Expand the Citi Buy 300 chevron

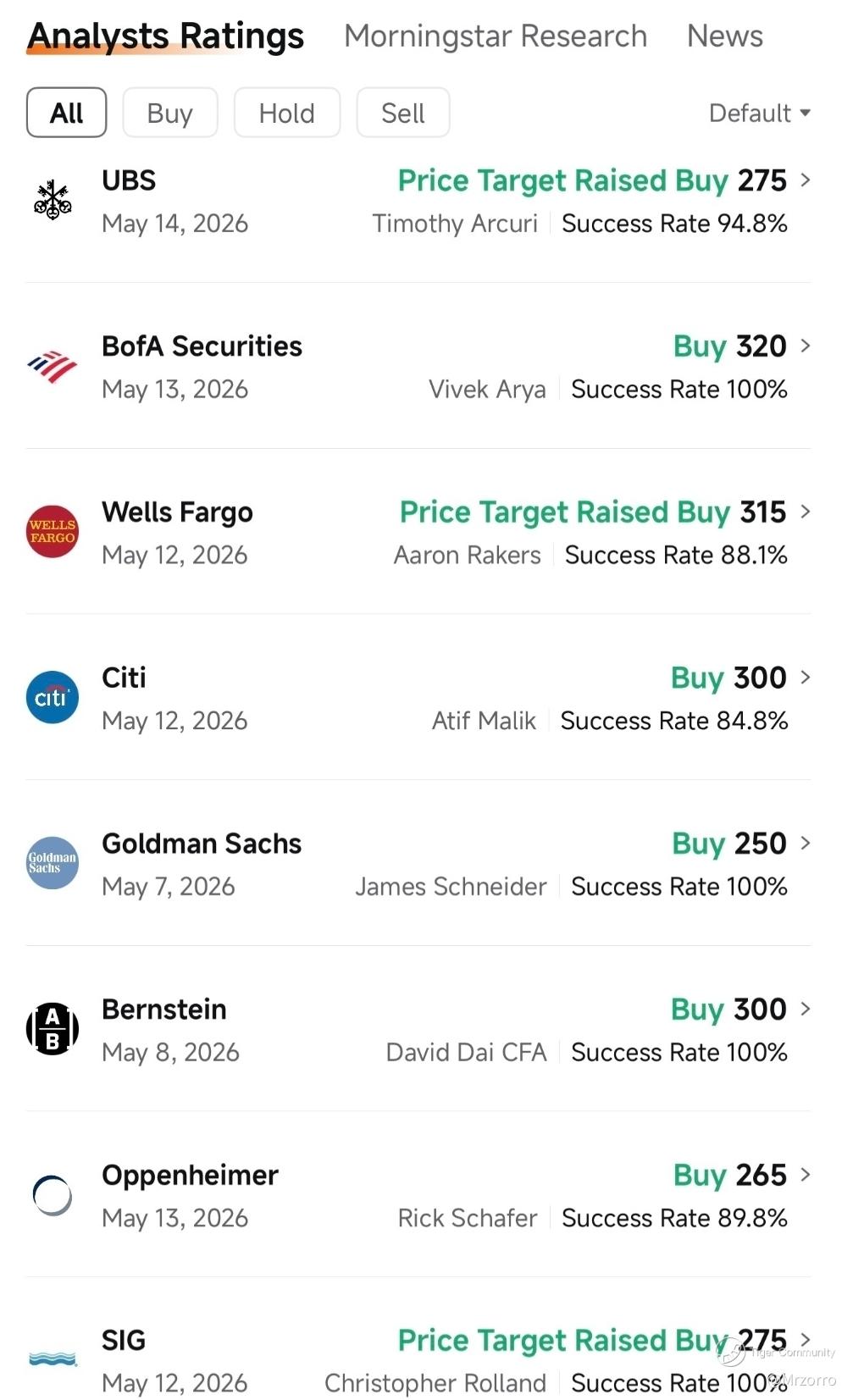click(x=806, y=677)
